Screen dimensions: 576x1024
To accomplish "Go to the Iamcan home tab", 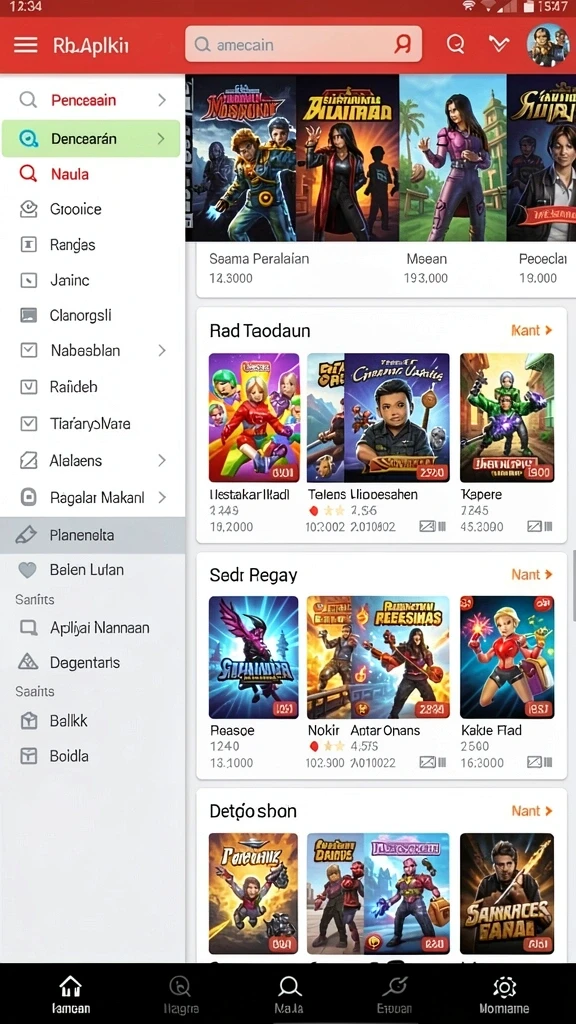I will pos(71,995).
